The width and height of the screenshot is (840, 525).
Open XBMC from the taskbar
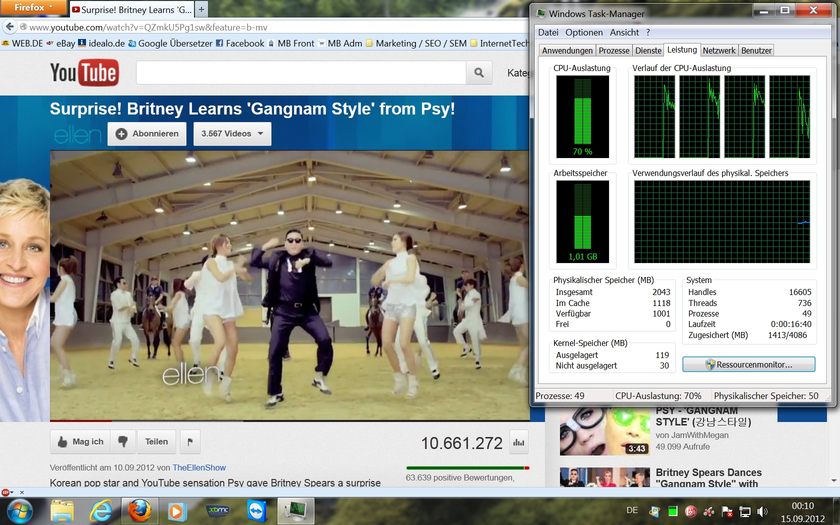coord(219,511)
